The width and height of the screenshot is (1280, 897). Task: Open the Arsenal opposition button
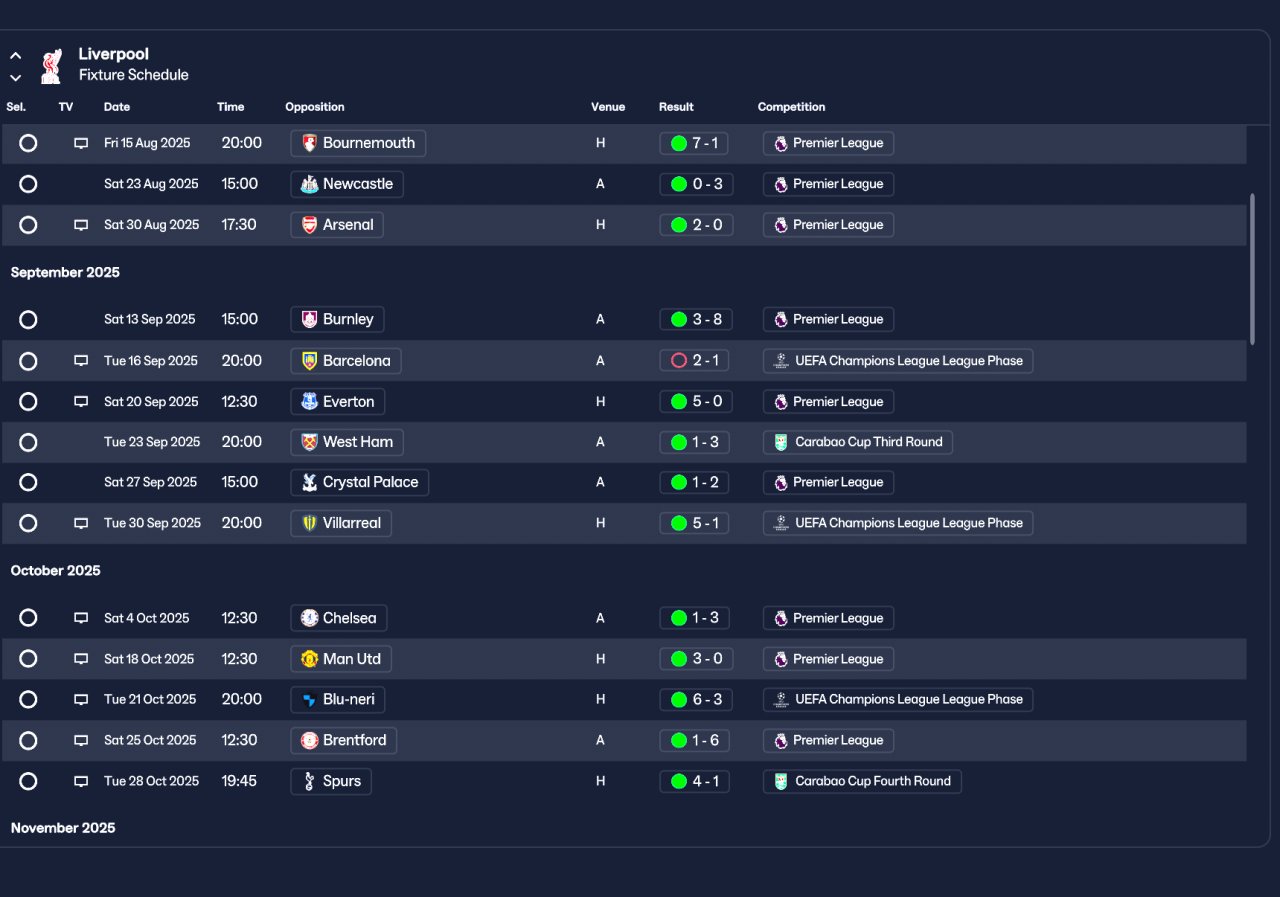click(x=337, y=225)
